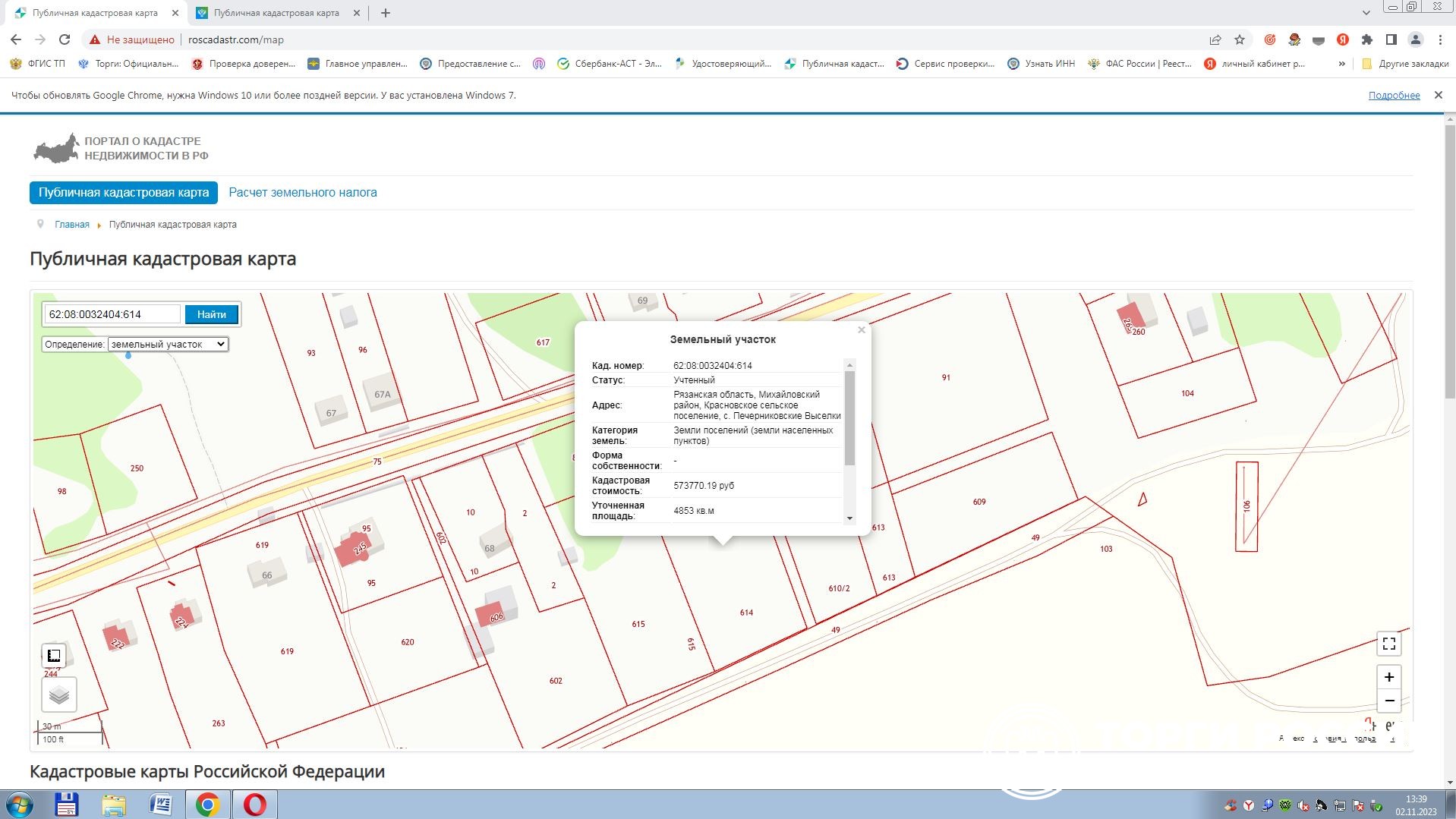Screen dimensions: 1456x819
Task: Open Chrome from the taskbar
Action: pos(207,805)
